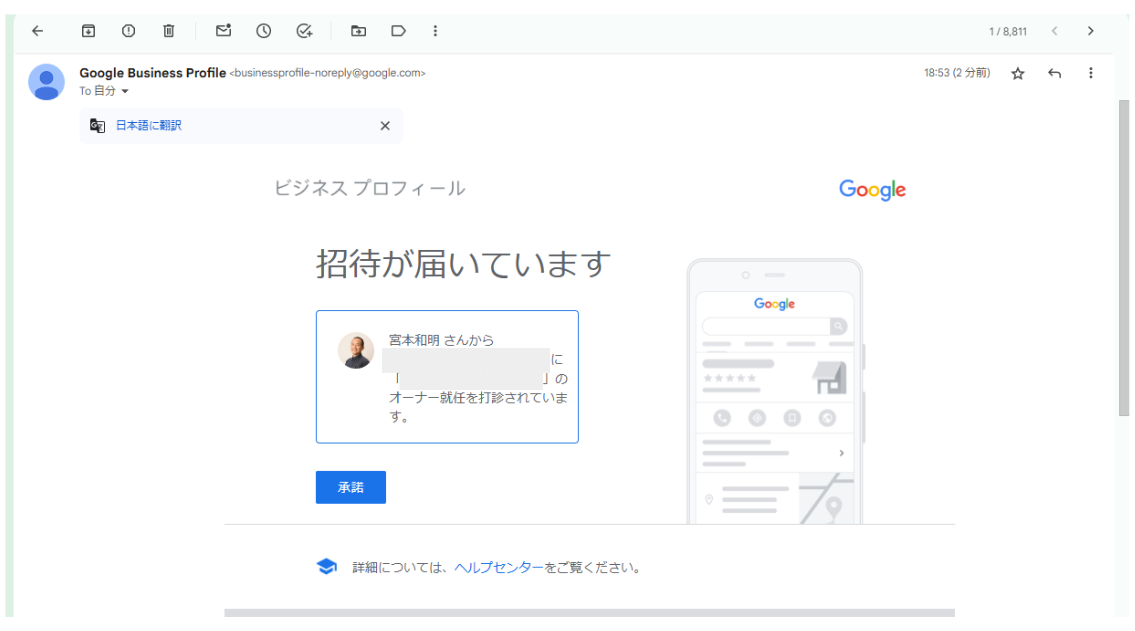Open message options next to reply
Image resolution: width=1135 pixels, height=631 pixels.
tap(1091, 73)
